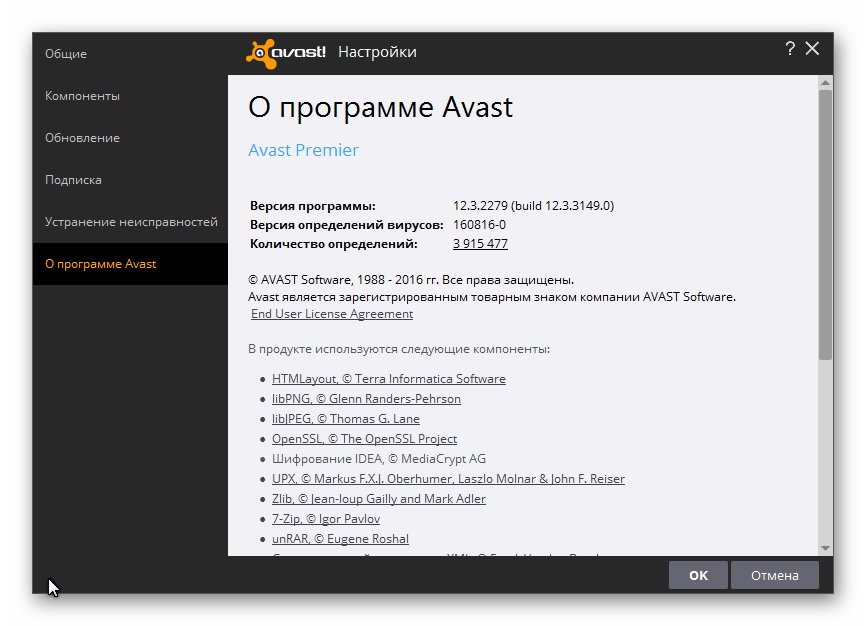This screenshot has height=626, width=866.
Task: Click the OK button
Action: click(x=698, y=575)
